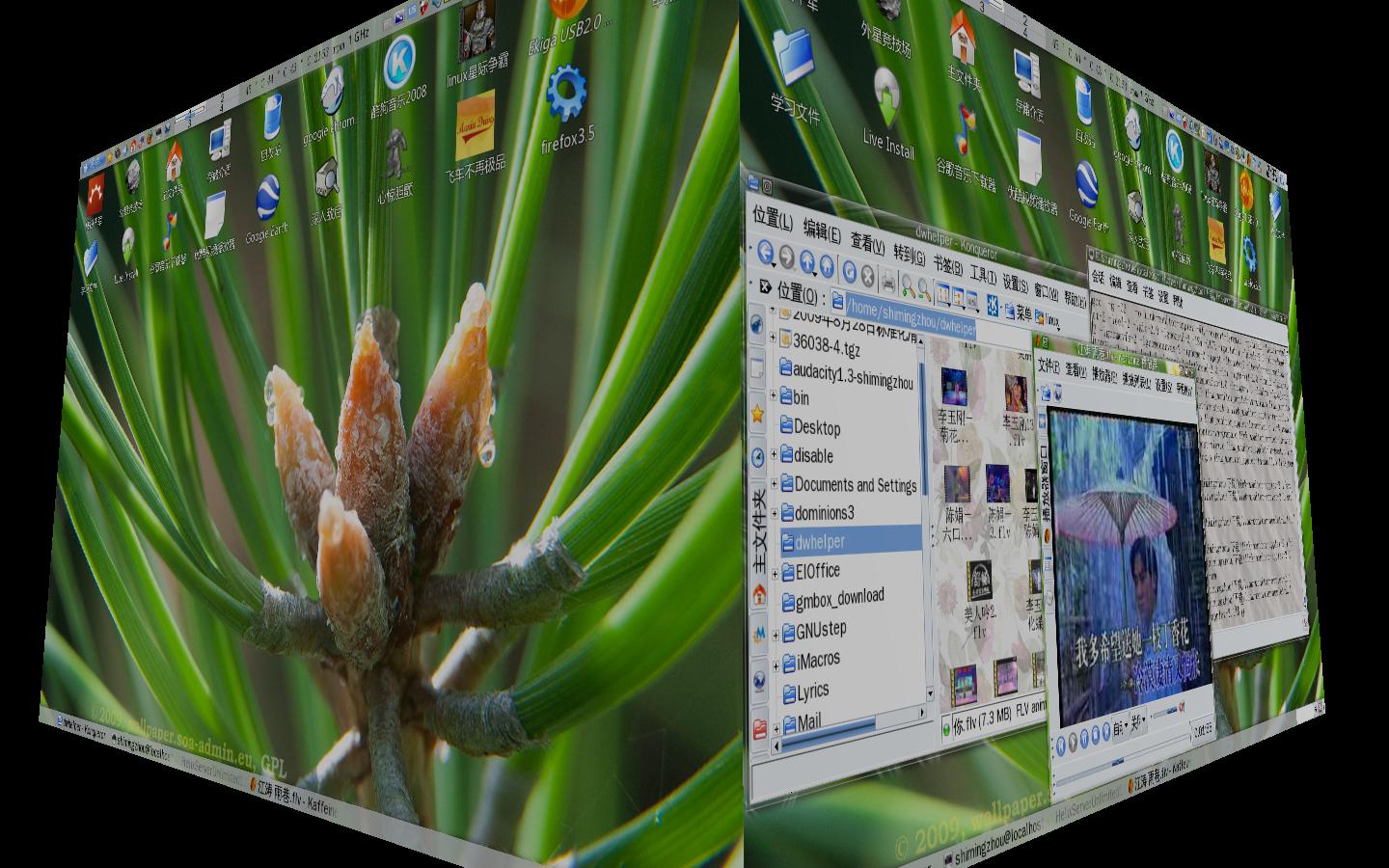Click the red folder sidebar tab icon
Screen dimensions: 1389x868
click(x=760, y=728)
